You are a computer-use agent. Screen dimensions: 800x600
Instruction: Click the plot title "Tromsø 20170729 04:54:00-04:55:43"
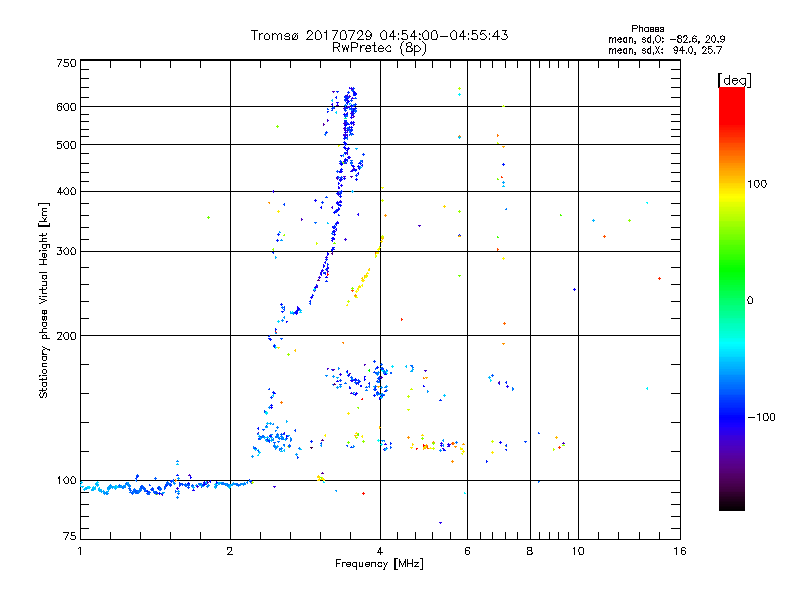[379, 35]
